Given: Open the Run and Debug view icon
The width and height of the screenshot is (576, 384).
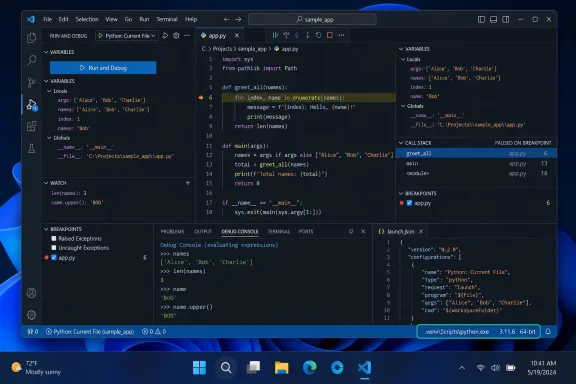Looking at the screenshot, I should tap(32, 105).
